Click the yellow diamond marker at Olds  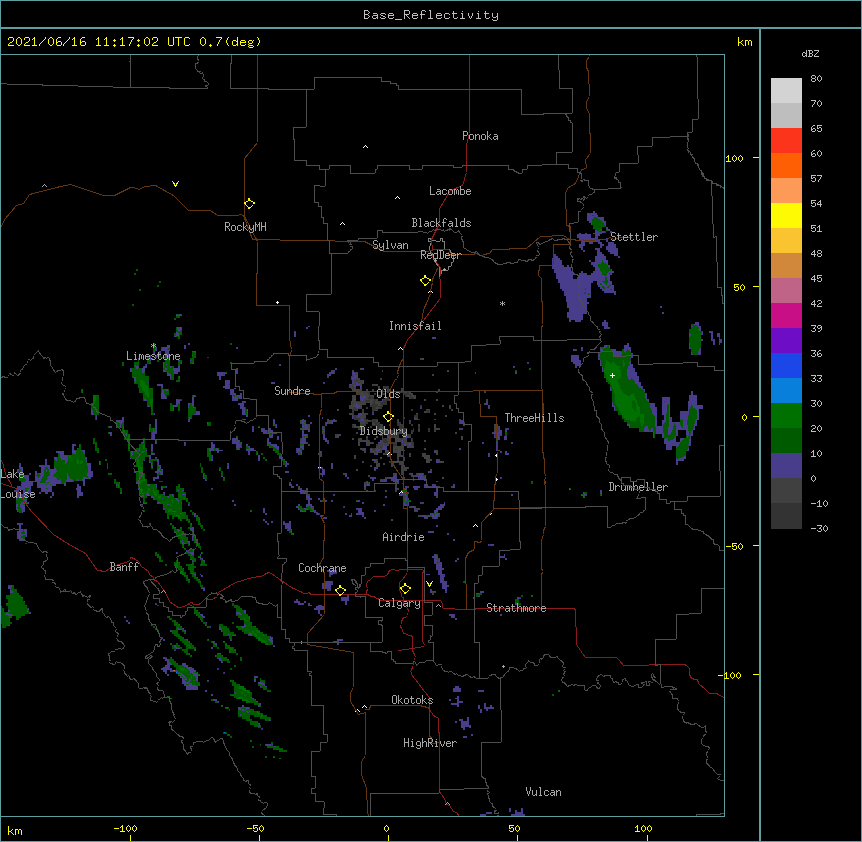[388, 416]
